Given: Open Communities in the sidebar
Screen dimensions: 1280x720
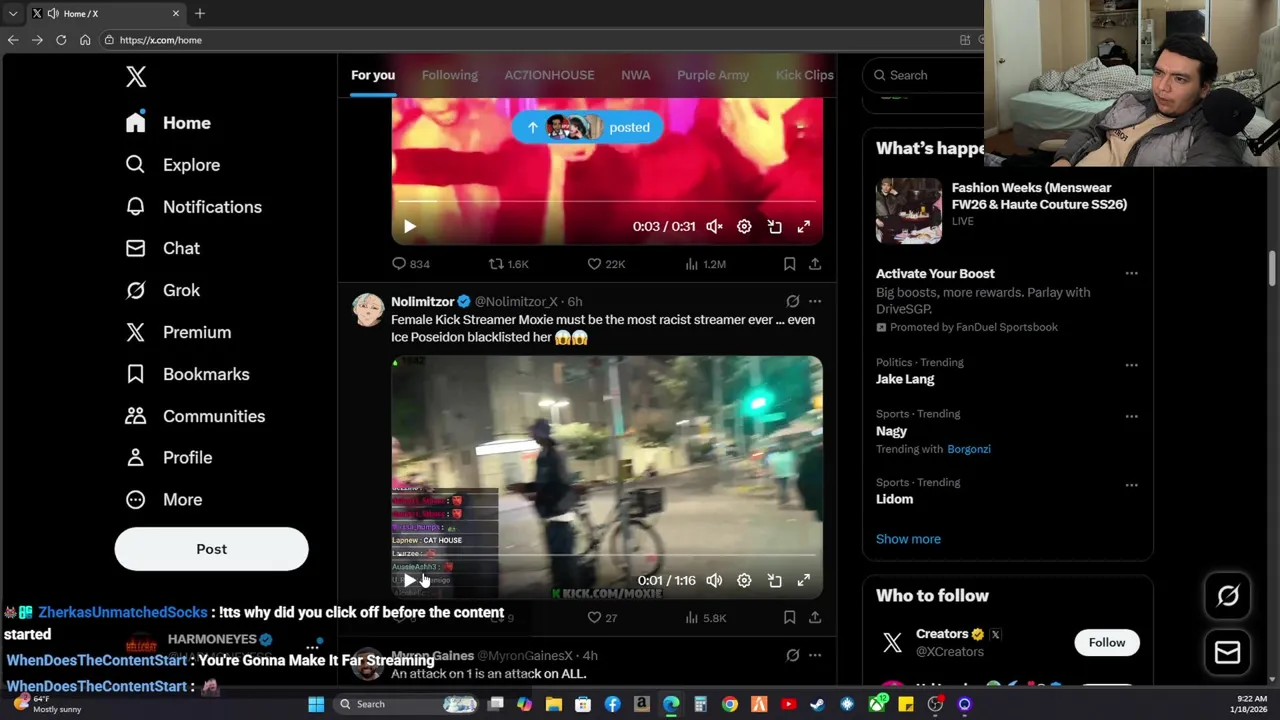Looking at the screenshot, I should 195,416.
